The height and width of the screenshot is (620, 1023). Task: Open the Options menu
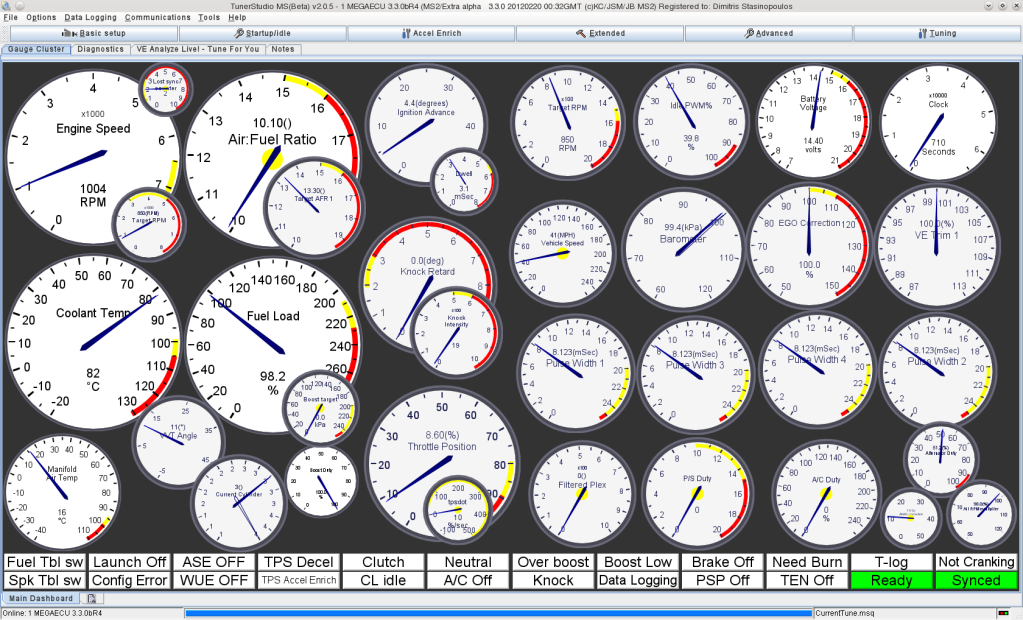pyautogui.click(x=41, y=18)
